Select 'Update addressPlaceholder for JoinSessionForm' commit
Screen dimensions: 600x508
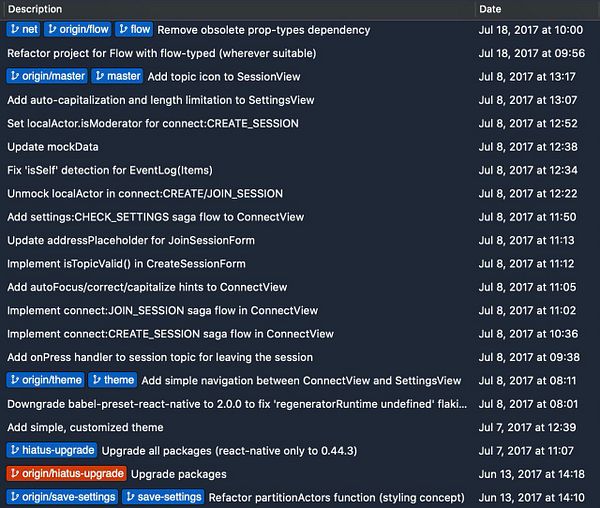[x=131, y=240]
